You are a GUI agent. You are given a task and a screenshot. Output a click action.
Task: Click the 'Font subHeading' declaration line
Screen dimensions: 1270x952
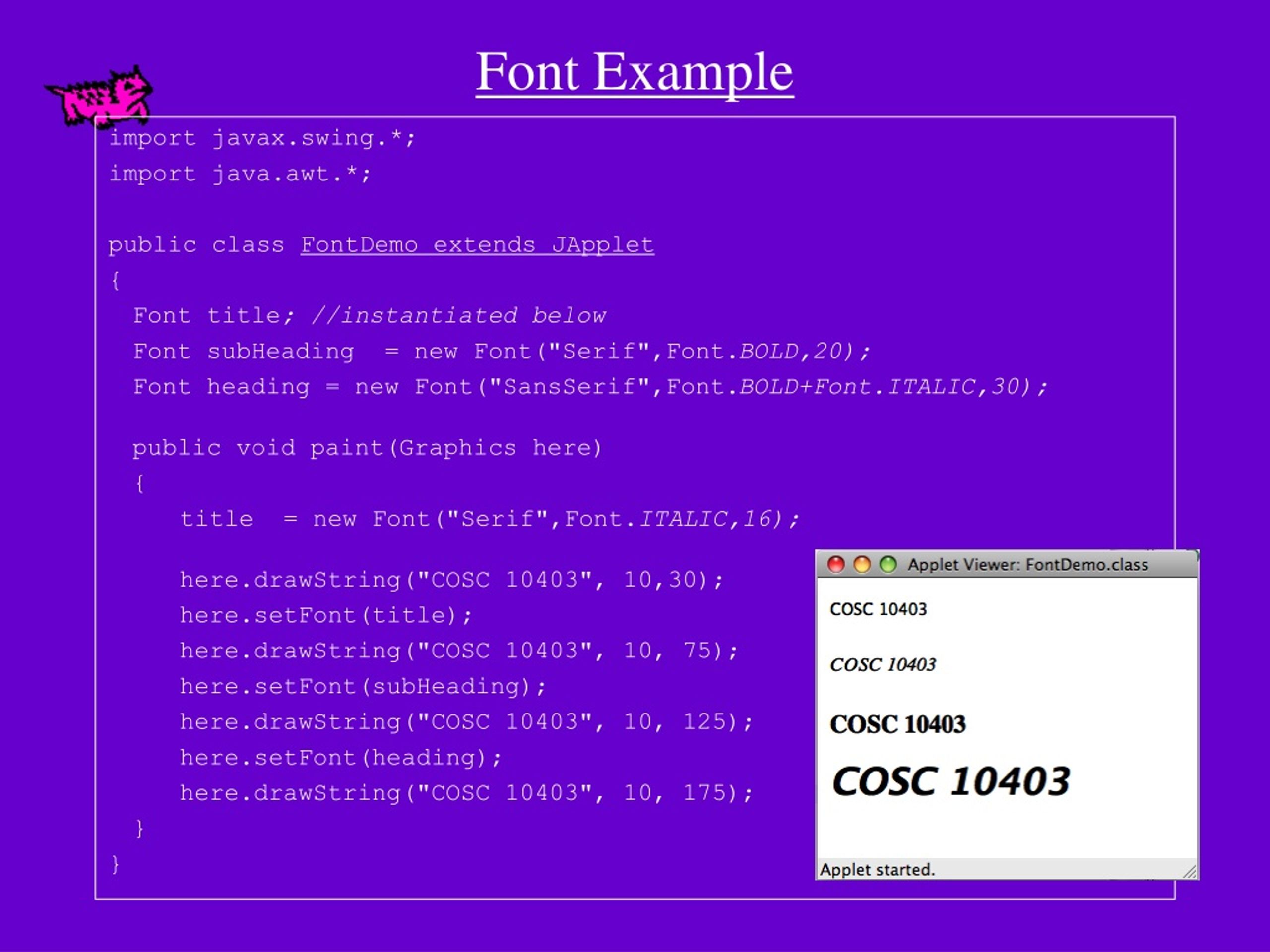502,351
